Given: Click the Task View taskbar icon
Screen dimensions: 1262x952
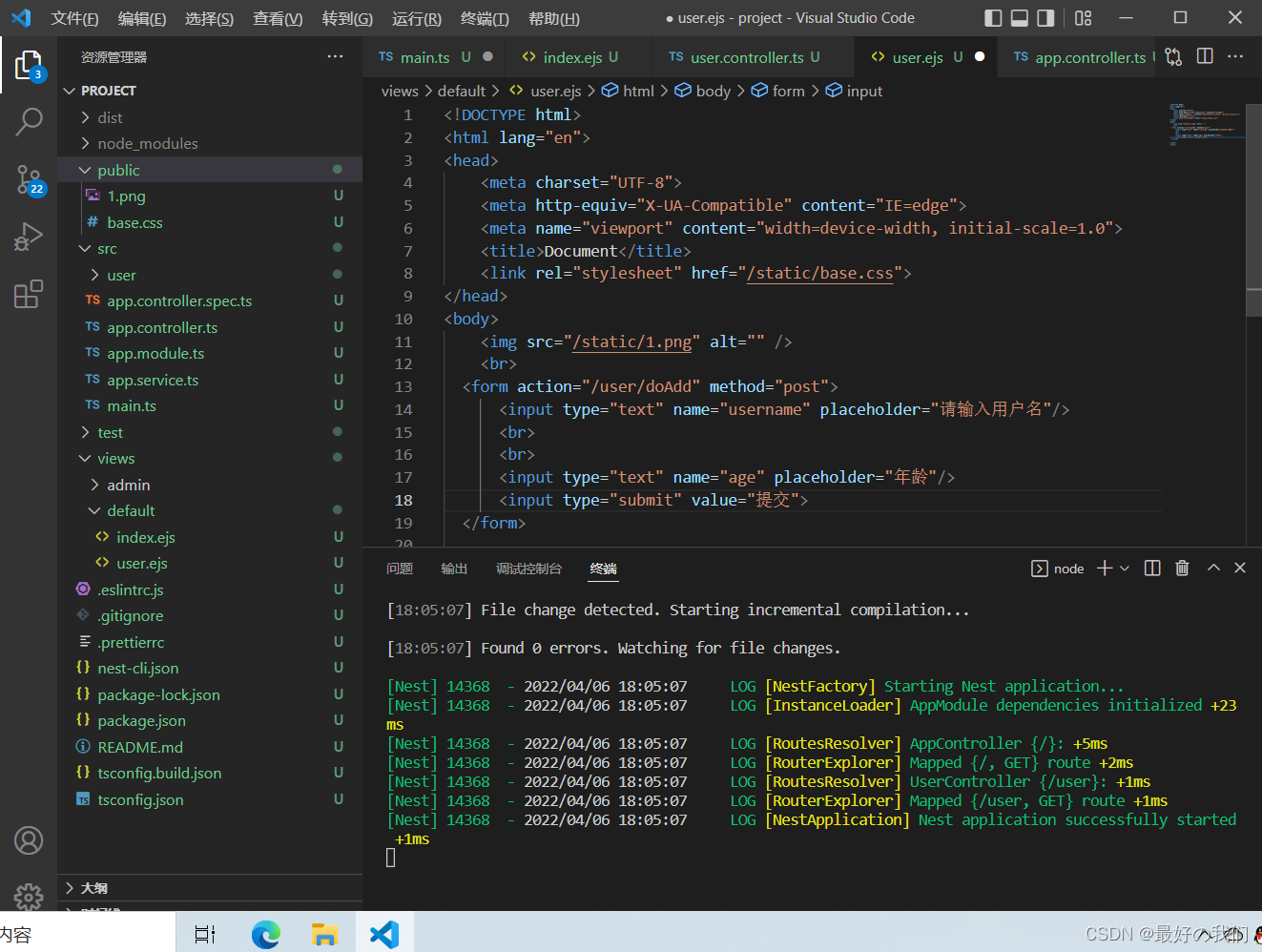Looking at the screenshot, I should pos(205,934).
